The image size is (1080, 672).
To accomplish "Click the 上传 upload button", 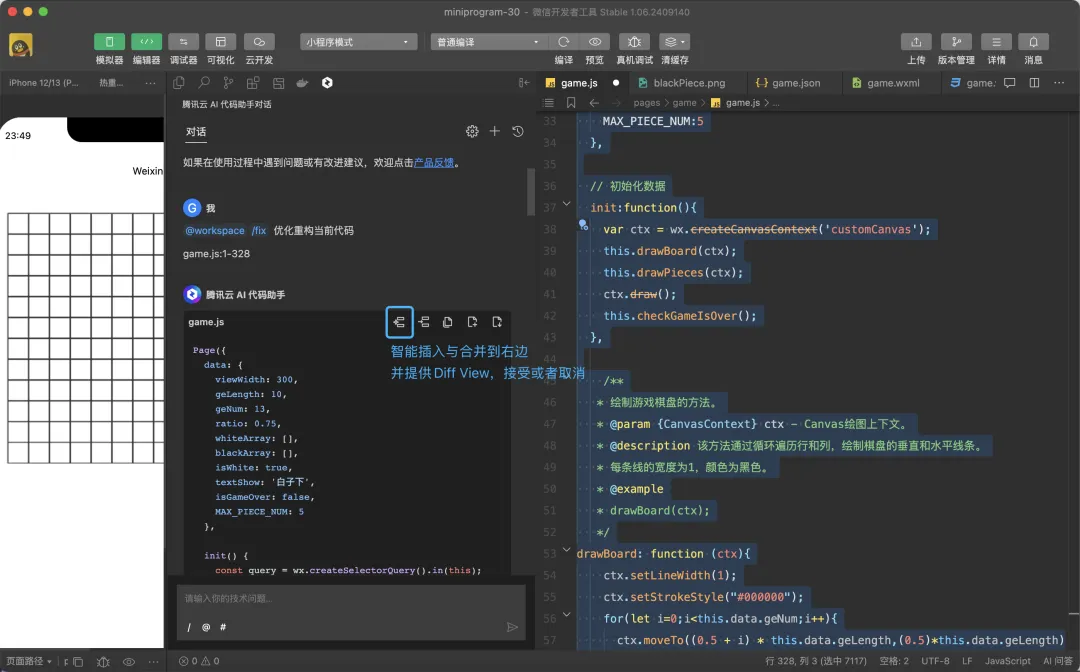I will point(915,42).
